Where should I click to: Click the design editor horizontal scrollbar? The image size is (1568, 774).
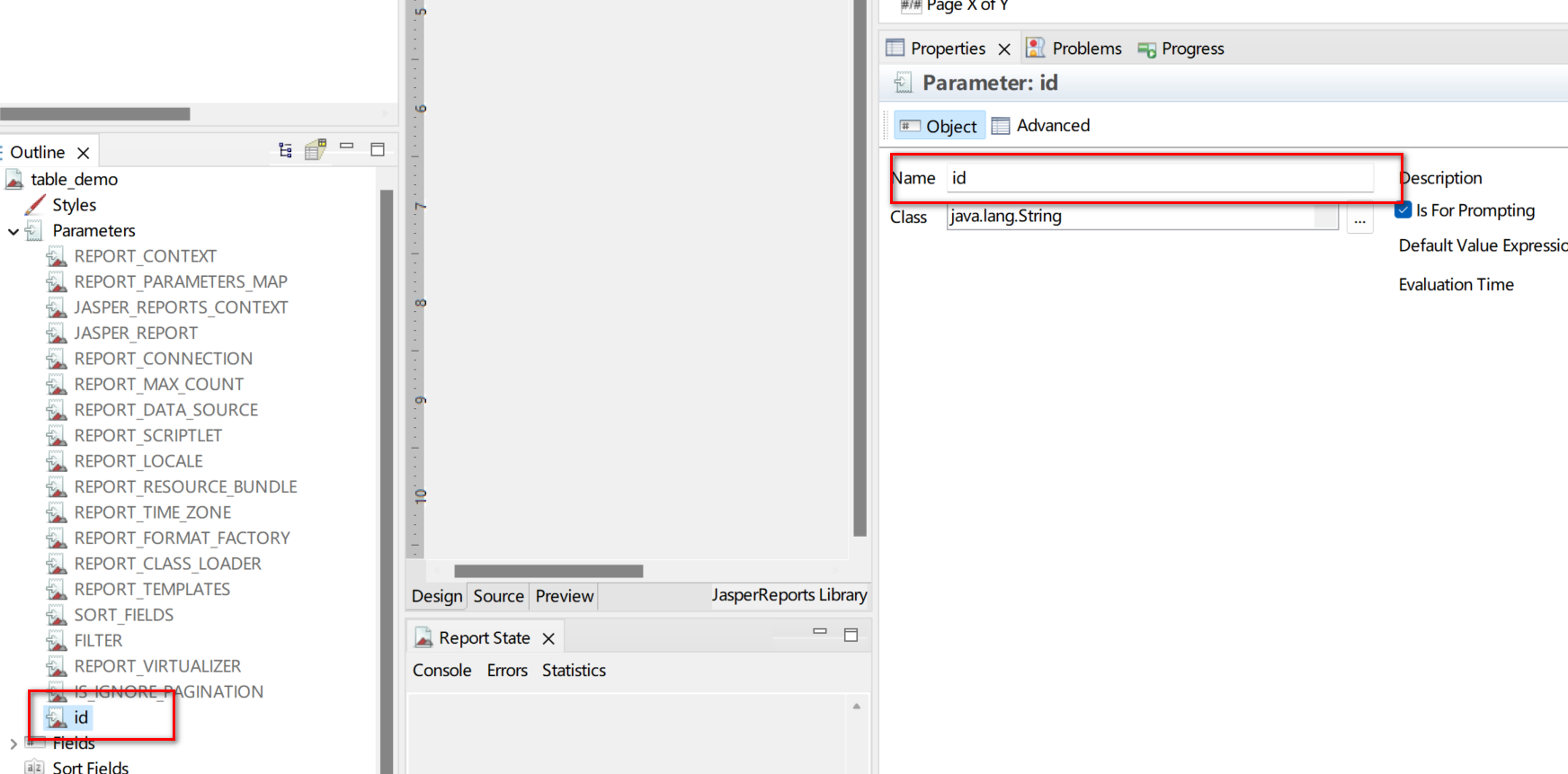[x=548, y=571]
